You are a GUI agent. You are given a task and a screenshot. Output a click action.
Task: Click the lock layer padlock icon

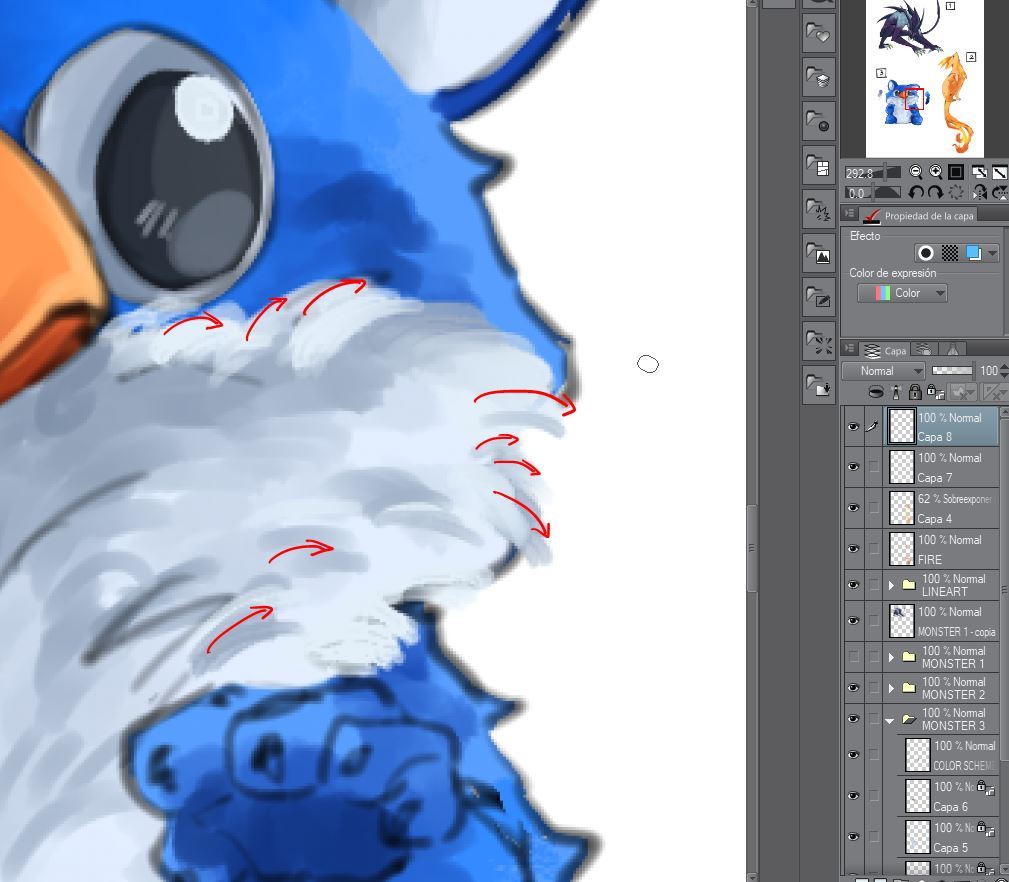pyautogui.click(x=914, y=392)
